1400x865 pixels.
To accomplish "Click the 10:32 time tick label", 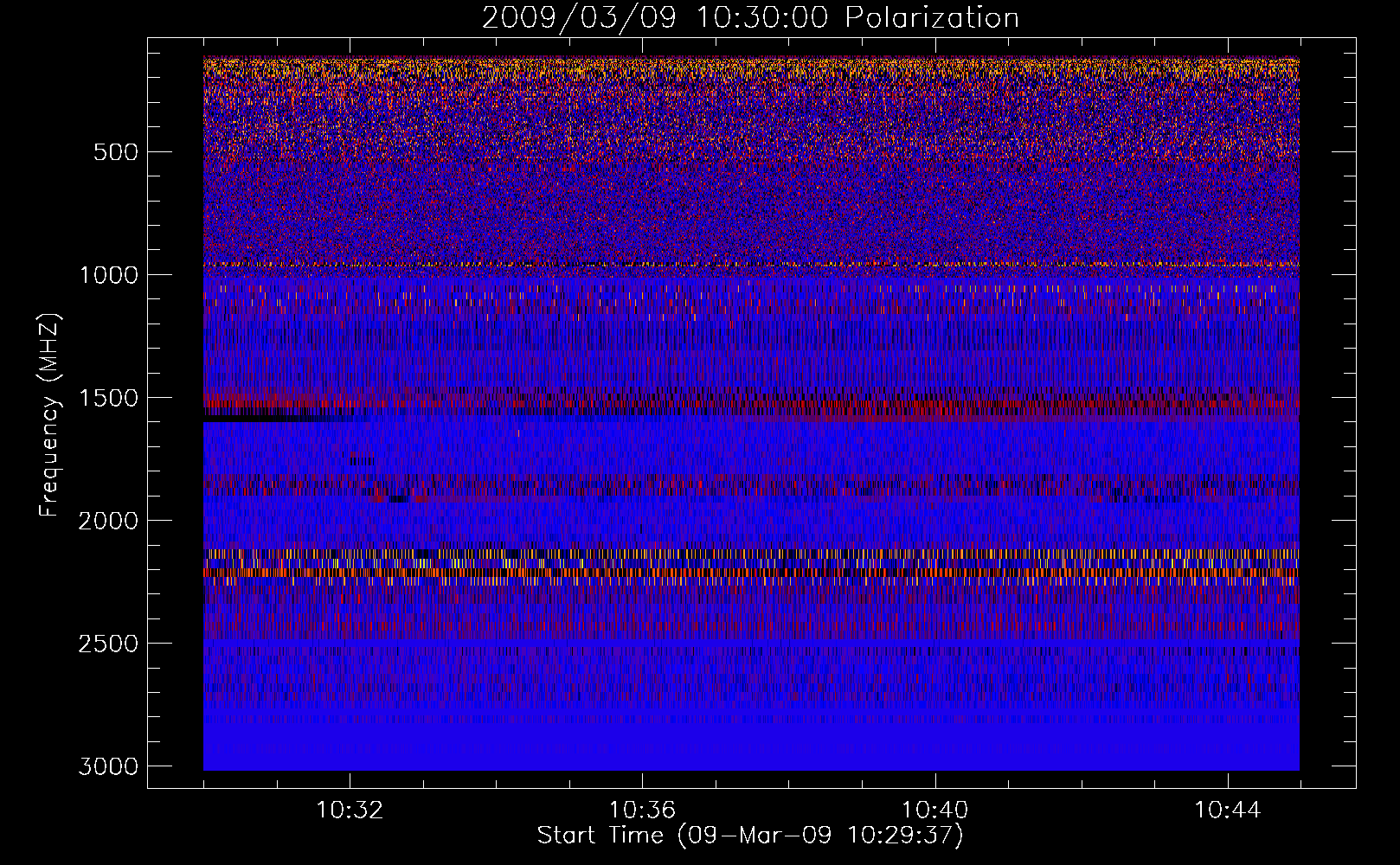I will tap(350, 811).
